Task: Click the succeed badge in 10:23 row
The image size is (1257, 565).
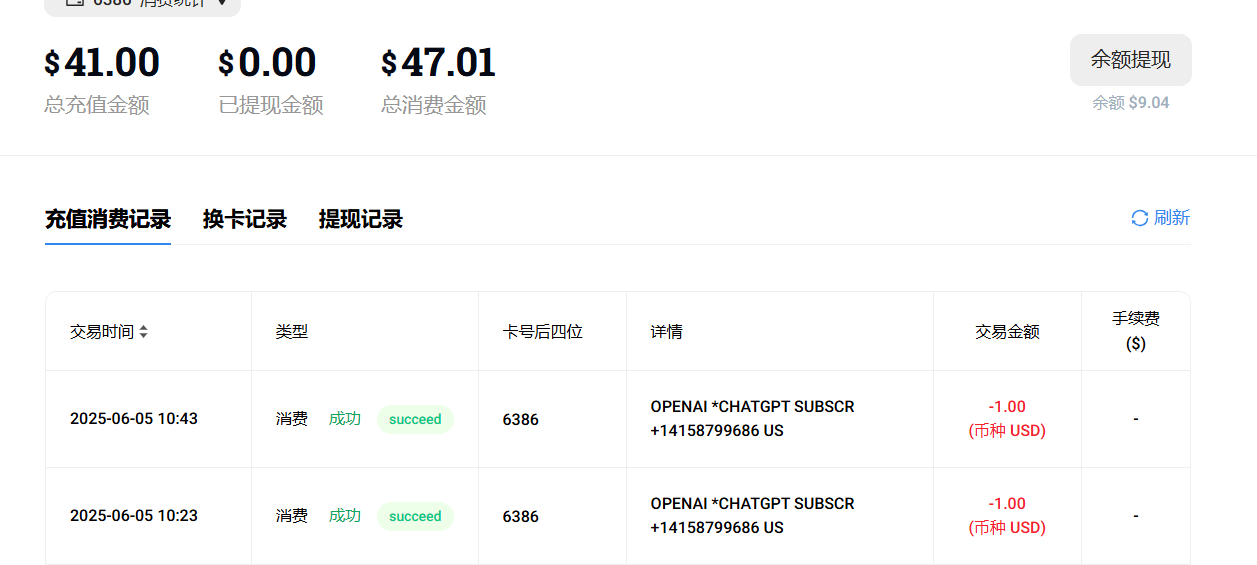Action: point(415,517)
